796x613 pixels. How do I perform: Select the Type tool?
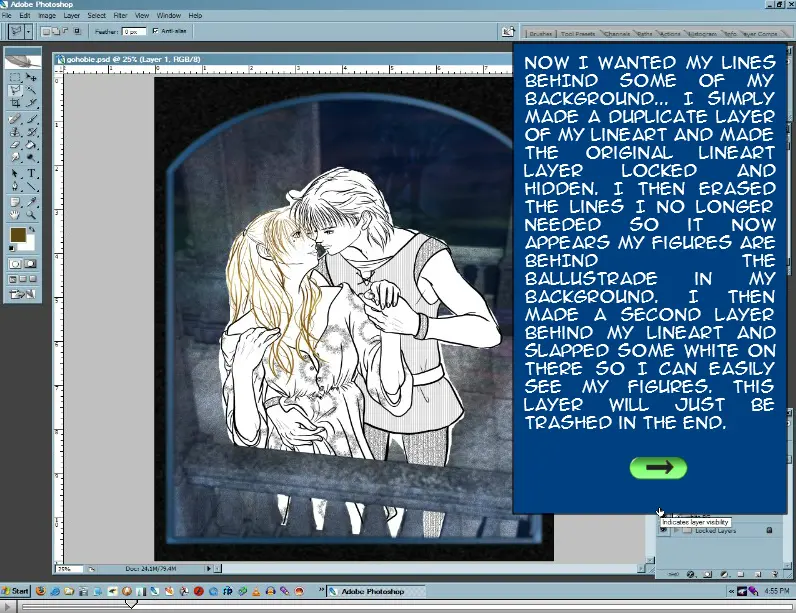click(x=31, y=174)
